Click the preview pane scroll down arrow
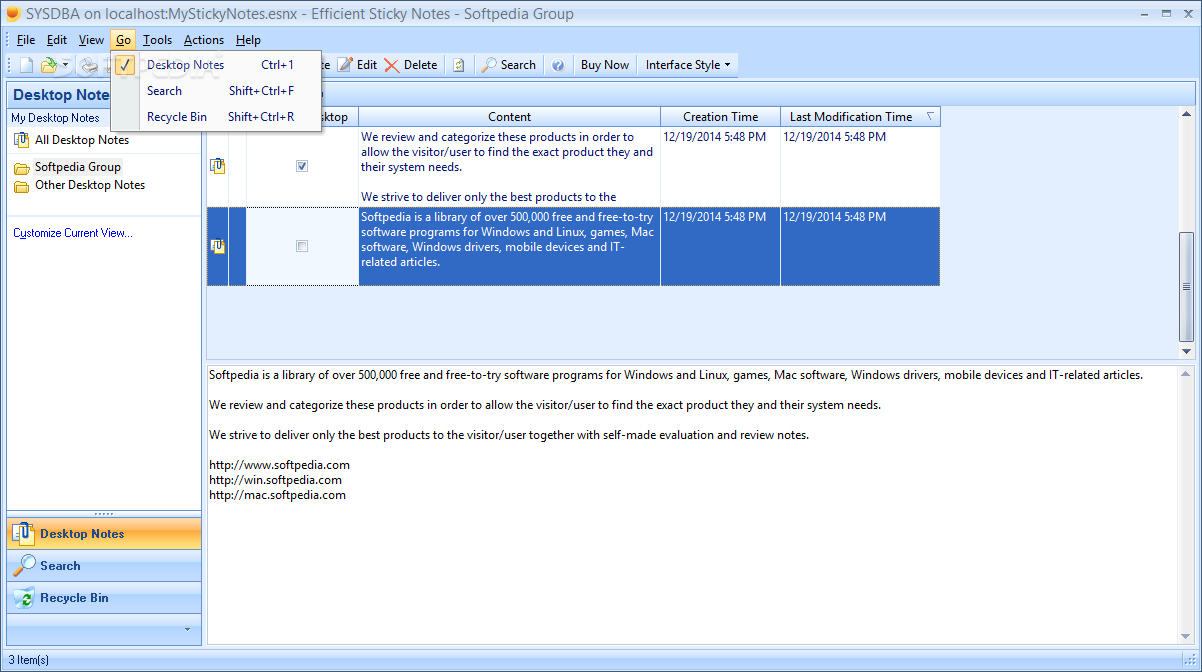Viewport: 1202px width, 672px height. (x=1187, y=636)
